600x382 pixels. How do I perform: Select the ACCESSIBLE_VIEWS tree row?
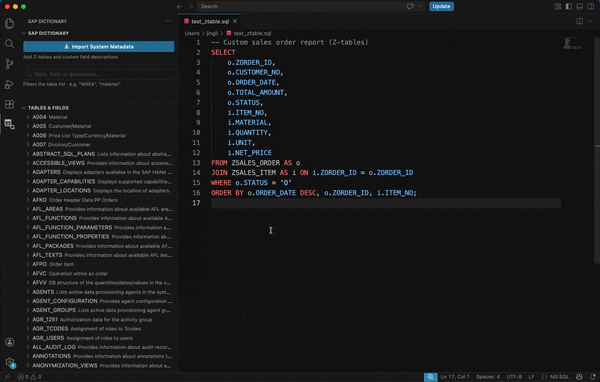point(99,163)
